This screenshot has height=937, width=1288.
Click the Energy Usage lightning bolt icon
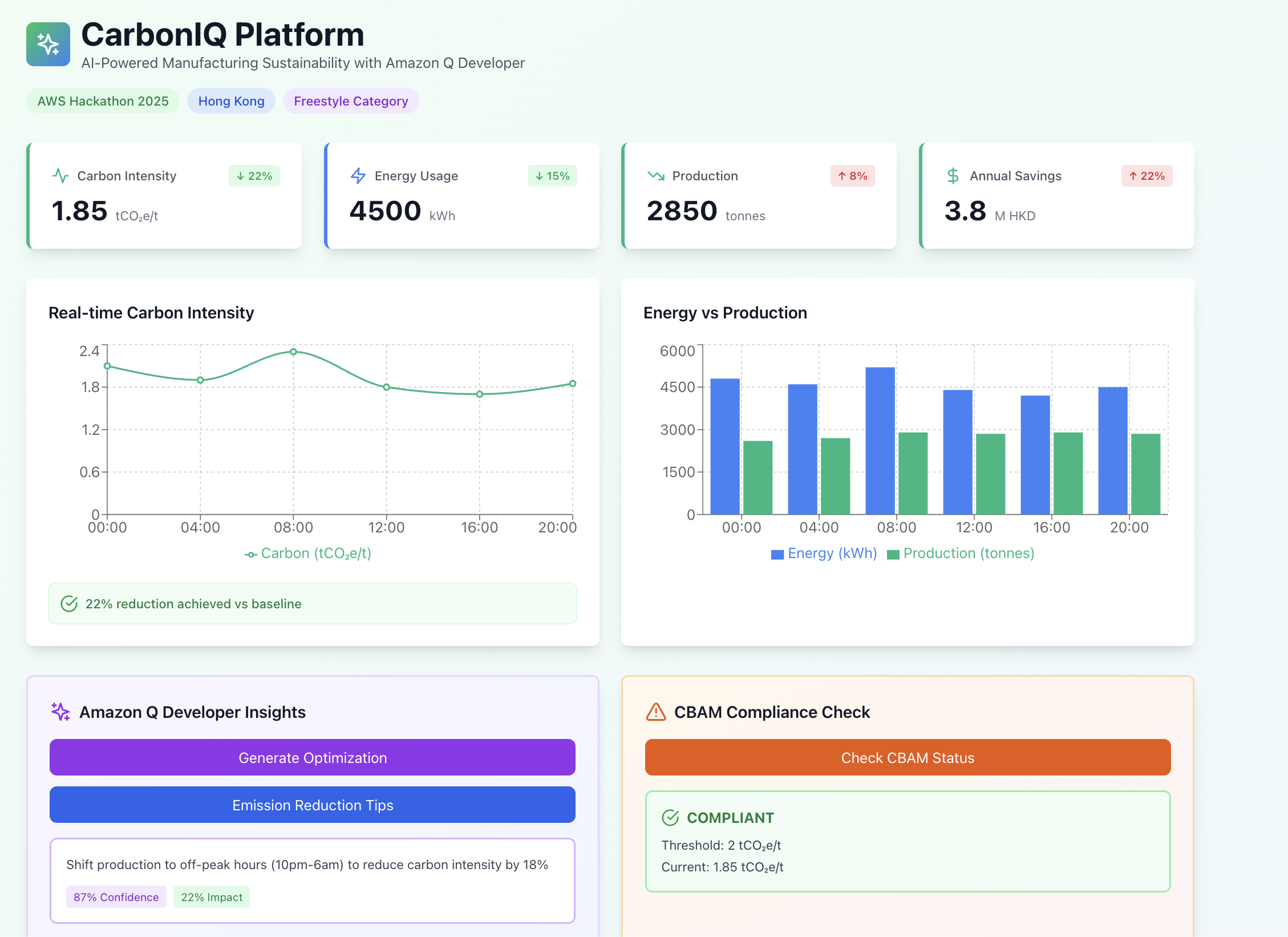point(358,176)
